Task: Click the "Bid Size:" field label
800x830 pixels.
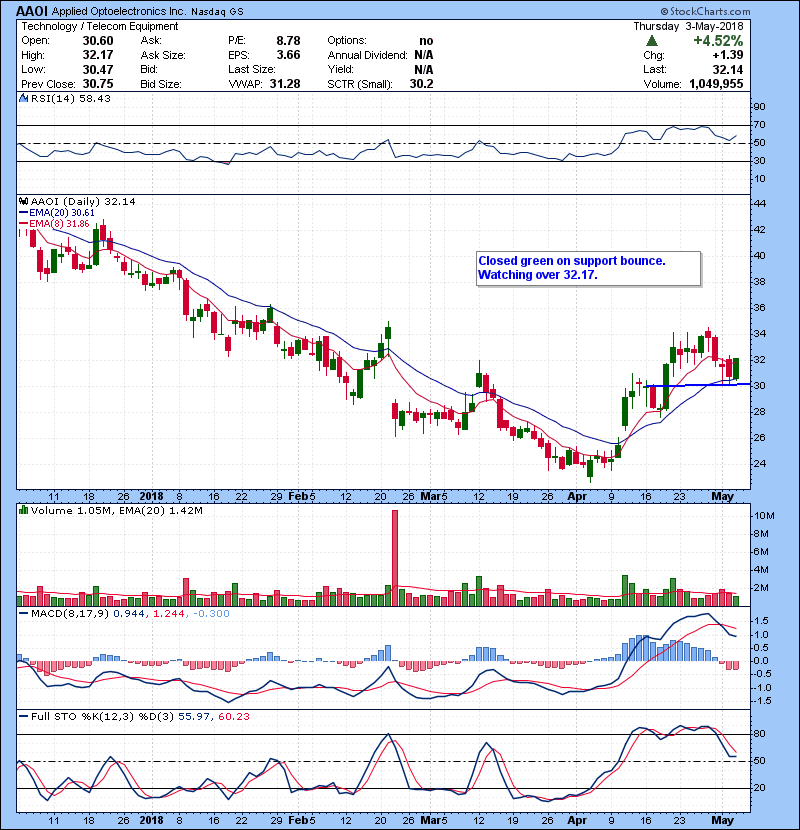Action: 161,84
